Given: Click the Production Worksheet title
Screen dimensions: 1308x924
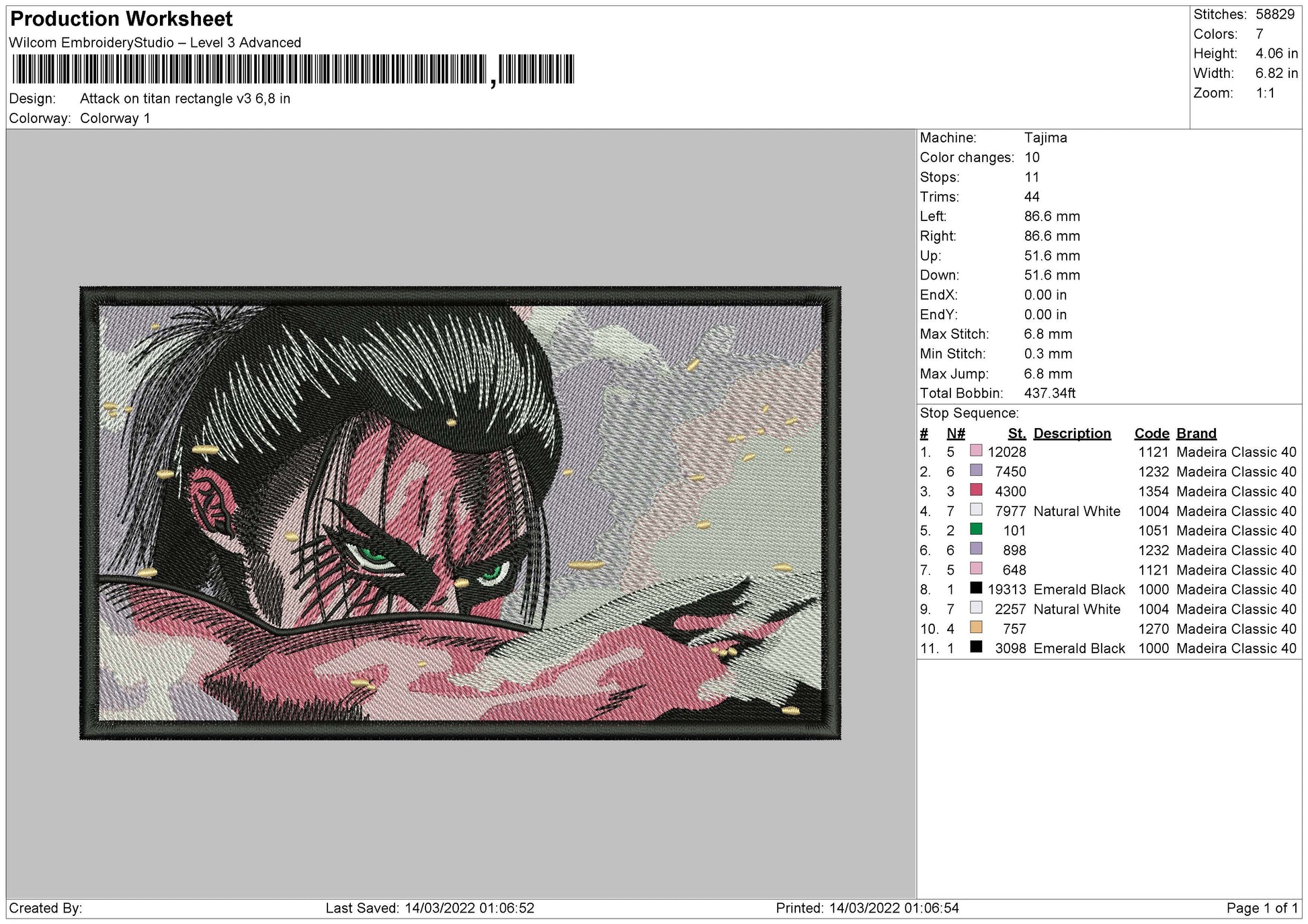Looking at the screenshot, I should (x=122, y=19).
